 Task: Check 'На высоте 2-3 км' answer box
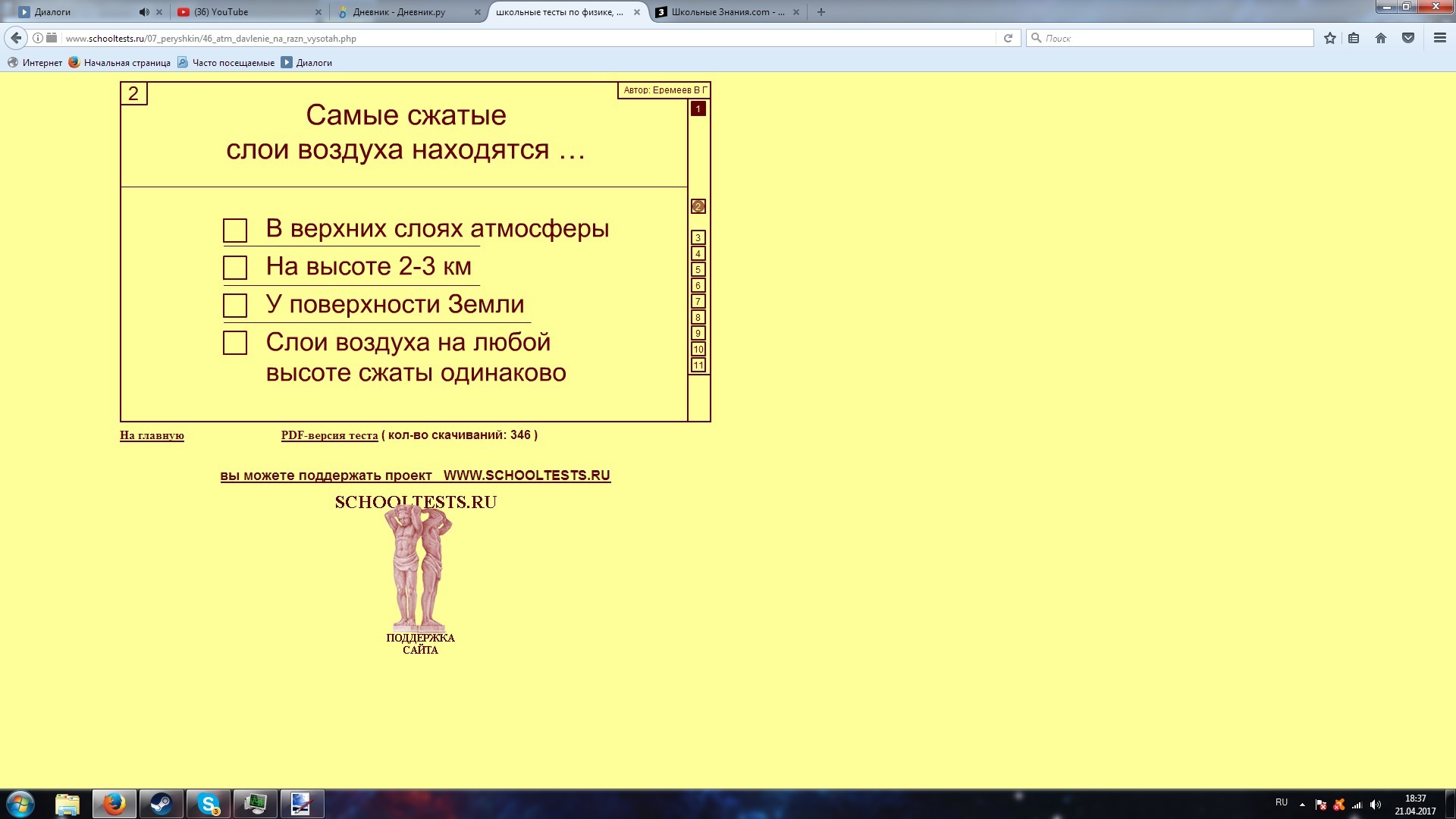click(x=235, y=268)
